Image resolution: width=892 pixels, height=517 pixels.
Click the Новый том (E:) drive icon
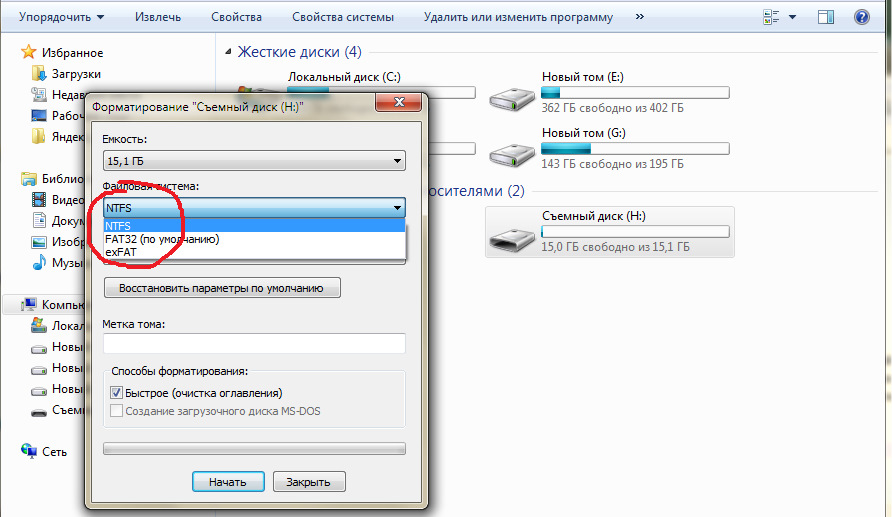click(x=512, y=98)
